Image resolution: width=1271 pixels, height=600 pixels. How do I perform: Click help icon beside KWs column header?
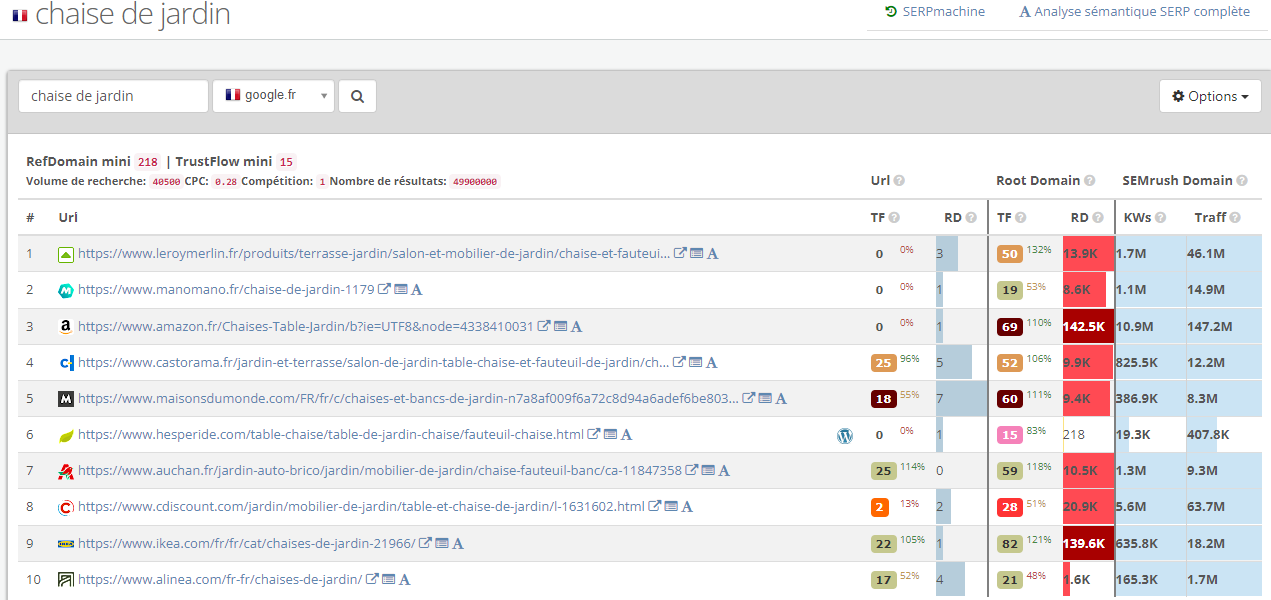pyautogui.click(x=1161, y=218)
